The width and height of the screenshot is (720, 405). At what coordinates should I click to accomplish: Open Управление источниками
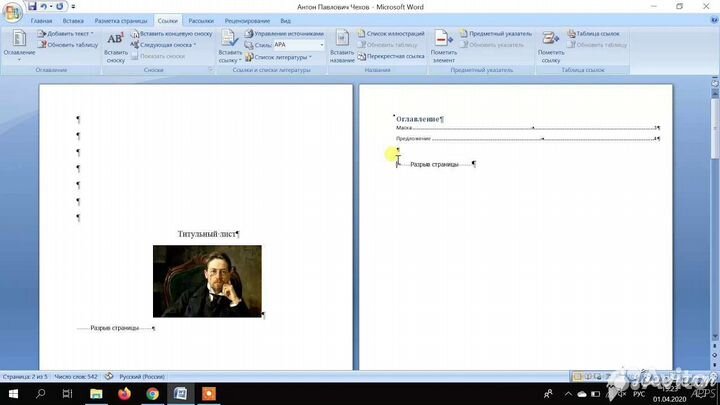click(284, 34)
